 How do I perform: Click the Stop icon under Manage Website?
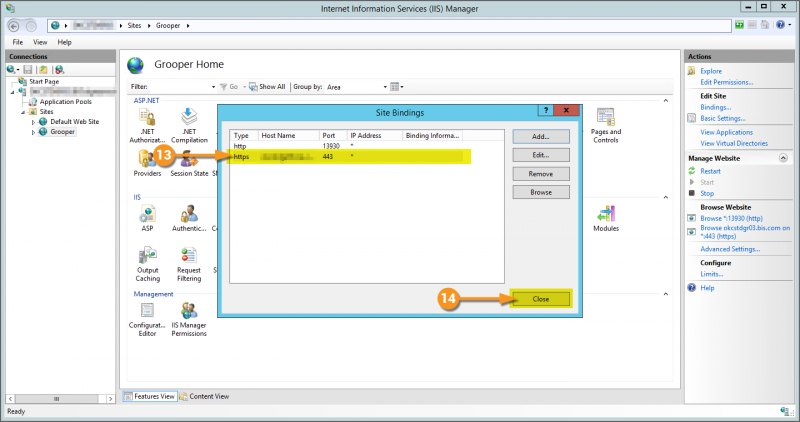point(692,193)
